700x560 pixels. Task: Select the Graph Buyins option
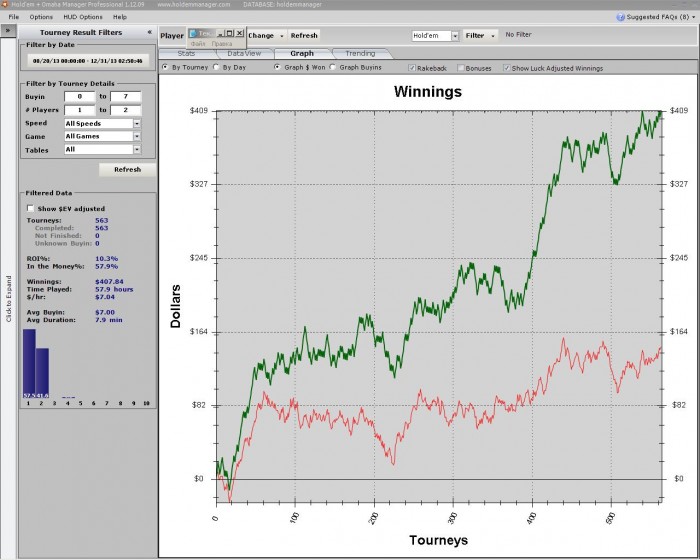point(333,67)
